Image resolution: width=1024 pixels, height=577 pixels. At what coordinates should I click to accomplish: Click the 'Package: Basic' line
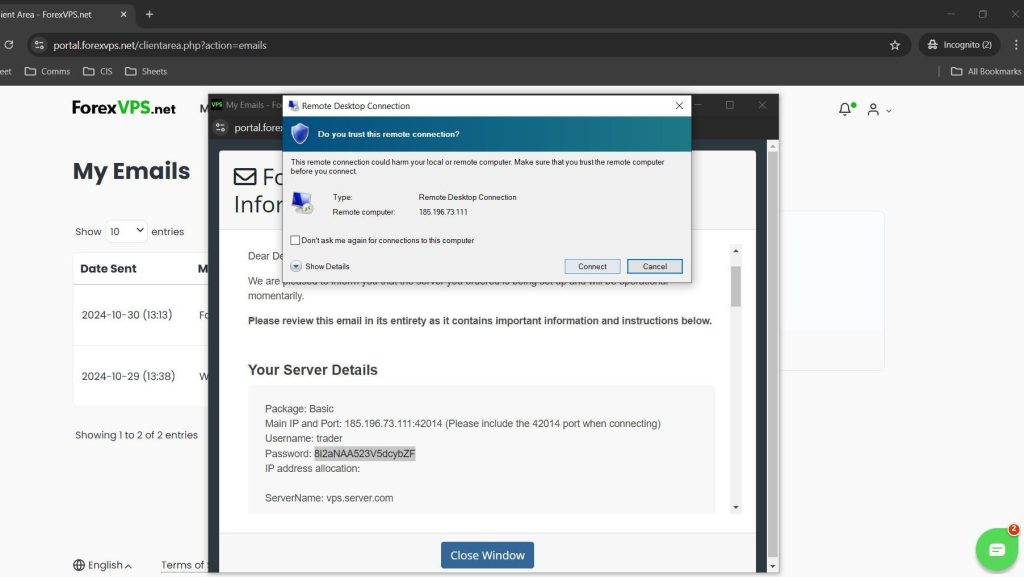299,408
